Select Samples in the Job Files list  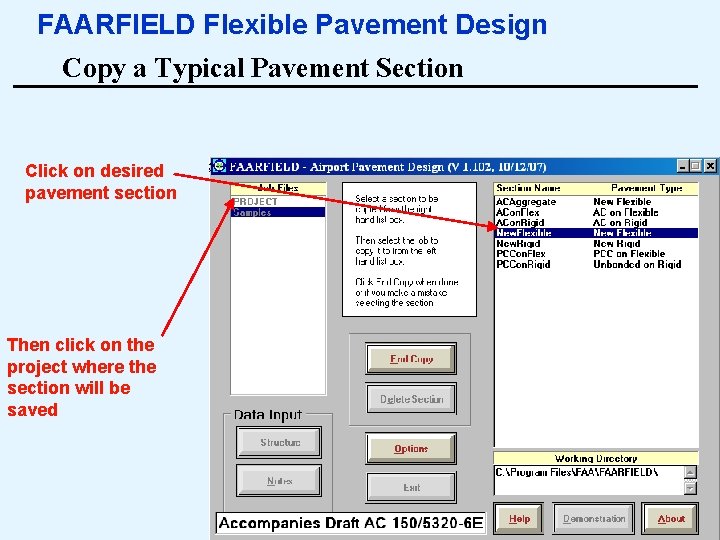(x=278, y=212)
